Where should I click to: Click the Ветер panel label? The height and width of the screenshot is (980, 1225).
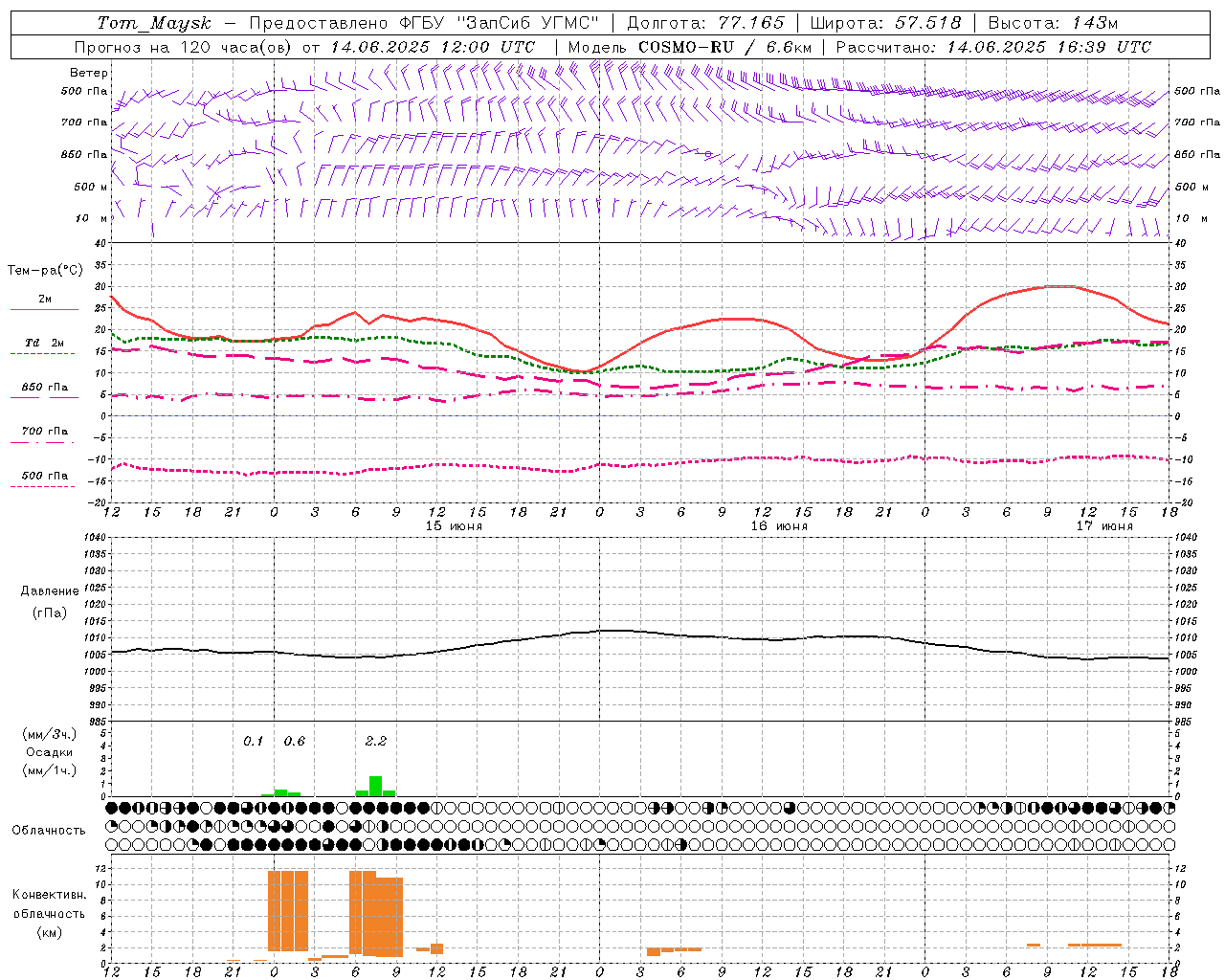[89, 73]
